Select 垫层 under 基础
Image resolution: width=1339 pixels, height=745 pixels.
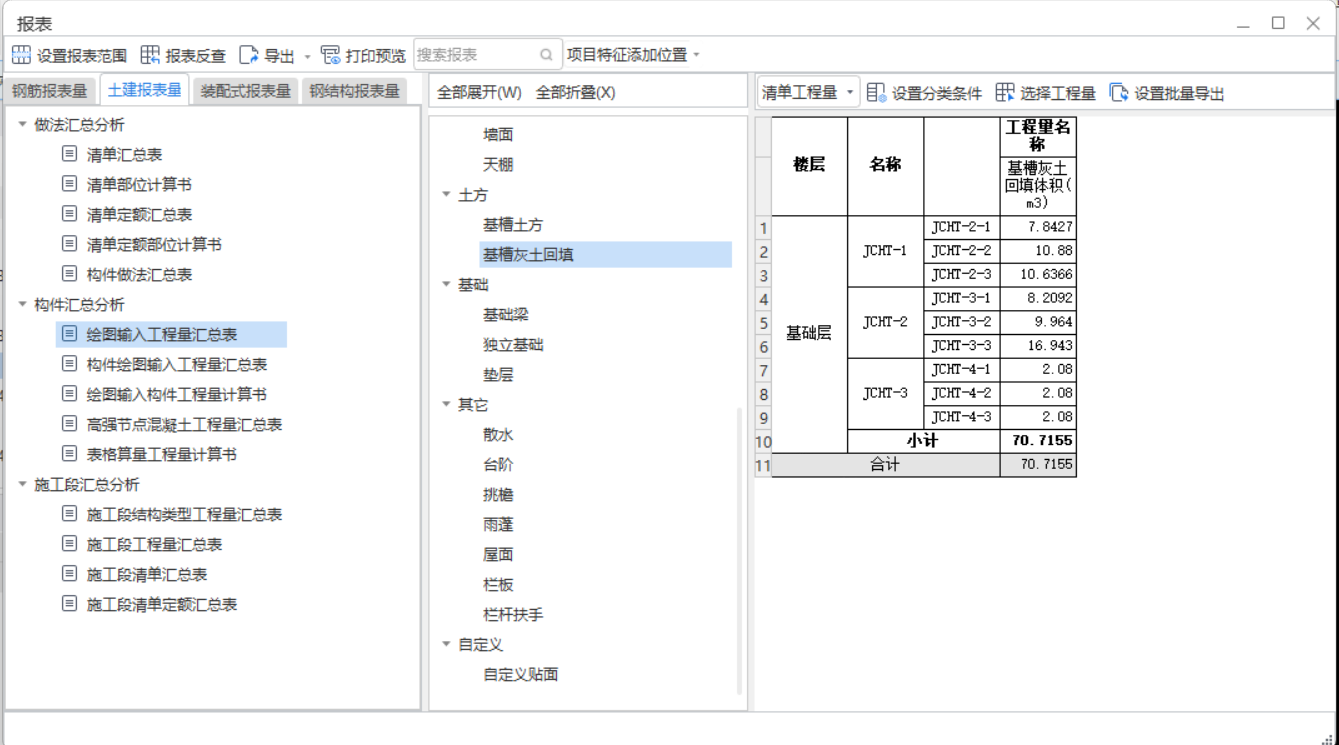coord(498,375)
